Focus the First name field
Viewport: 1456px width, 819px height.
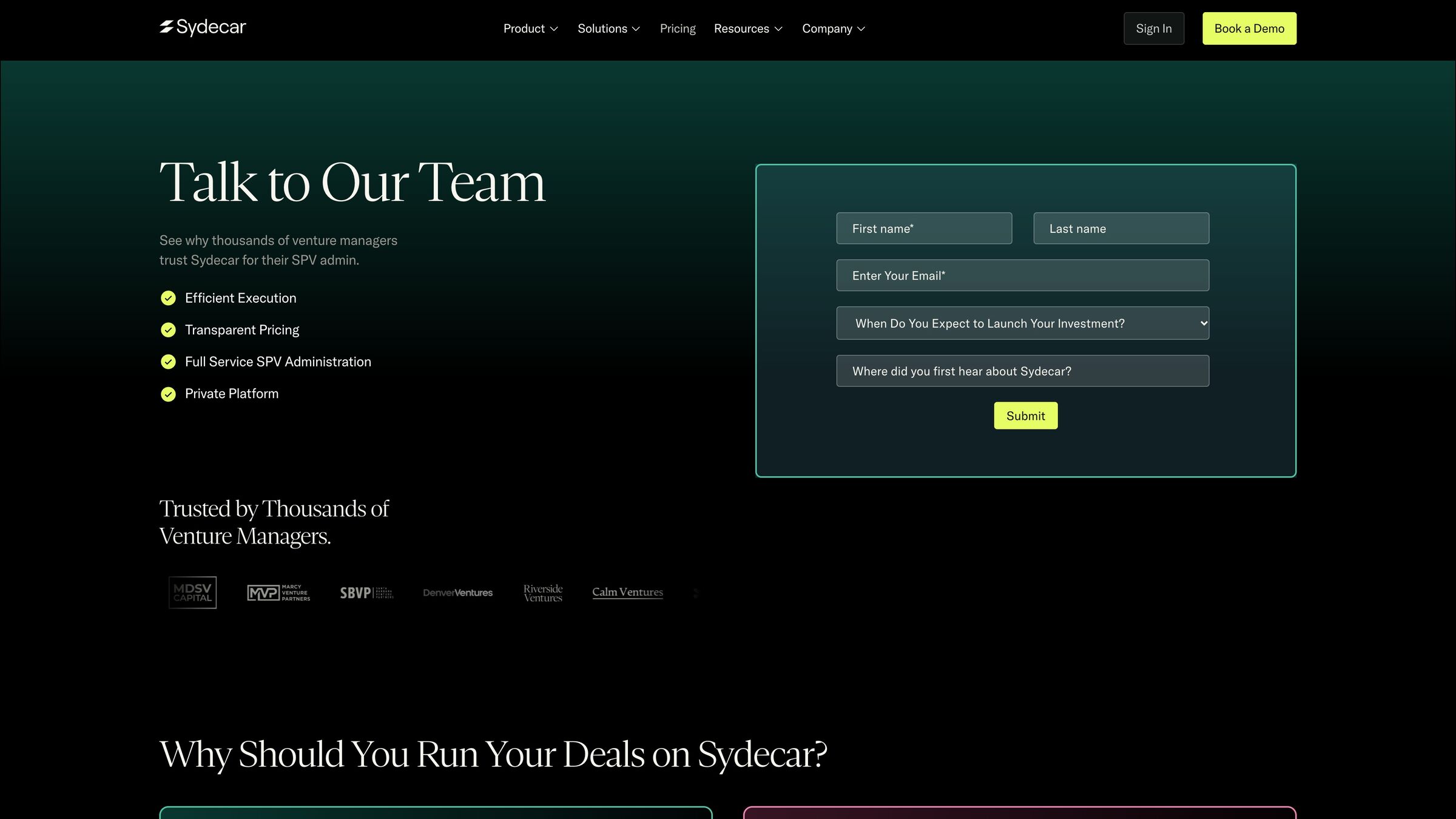(924, 228)
